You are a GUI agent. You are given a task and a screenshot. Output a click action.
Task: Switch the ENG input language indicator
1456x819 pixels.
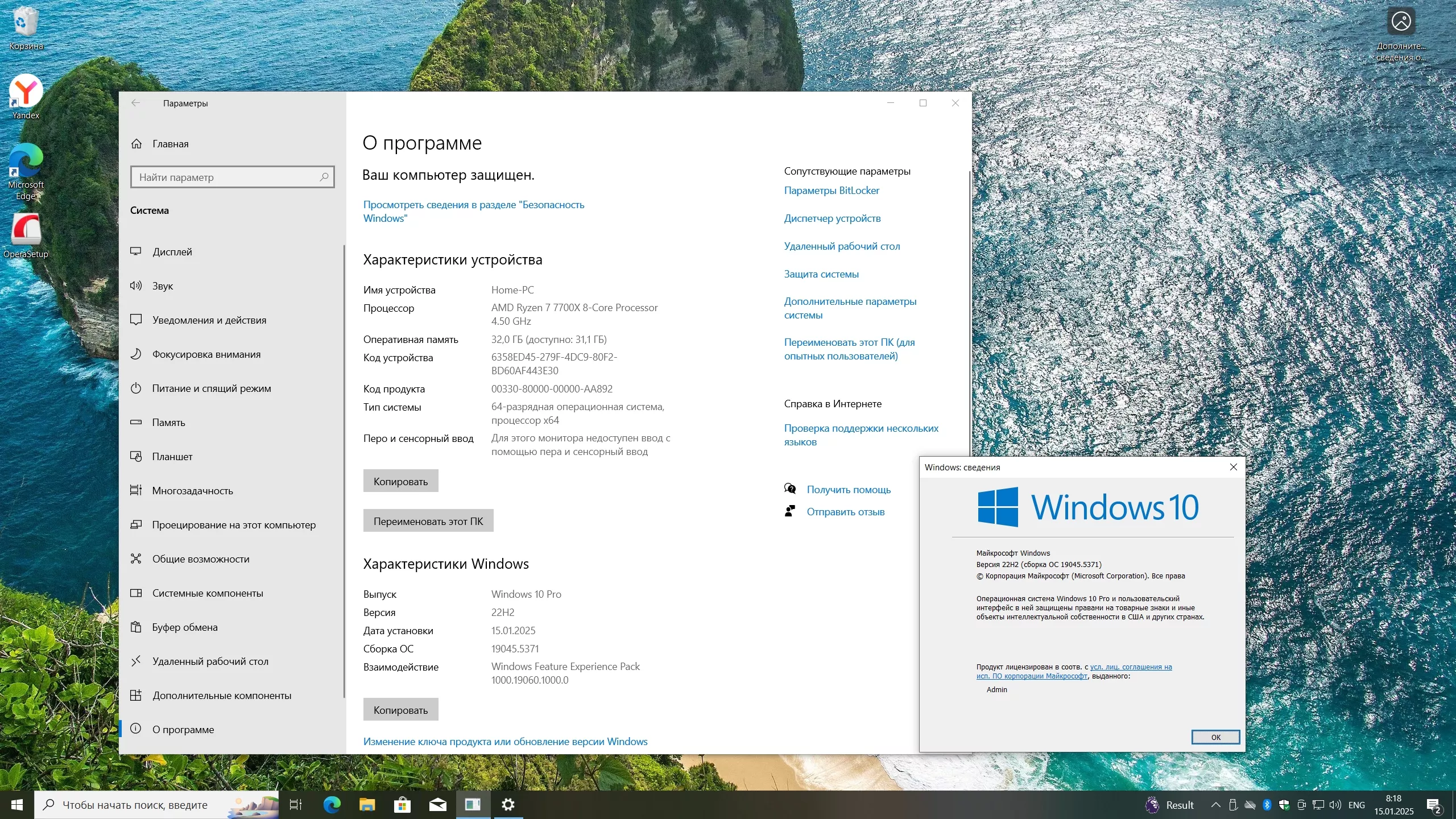coord(1356,805)
